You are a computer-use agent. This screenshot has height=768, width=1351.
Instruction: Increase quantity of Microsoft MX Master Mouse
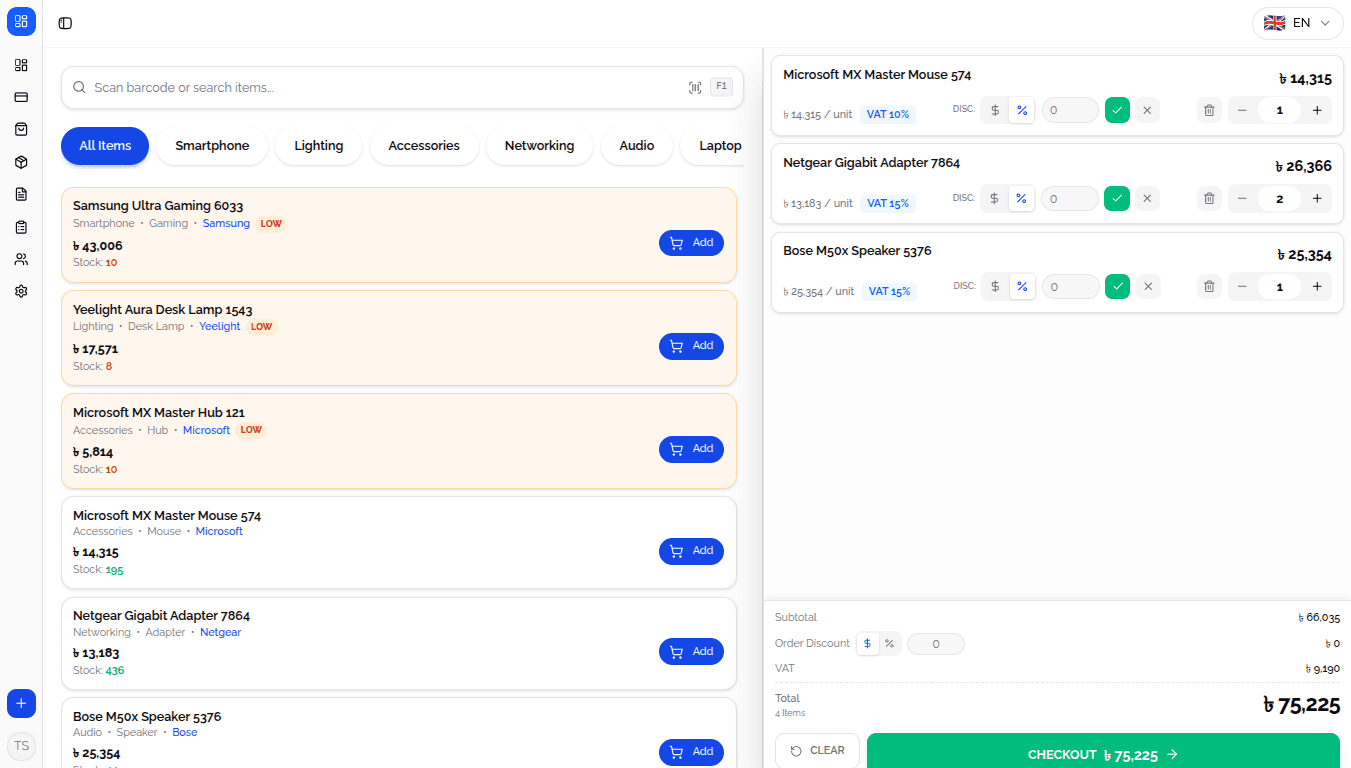(x=1317, y=110)
